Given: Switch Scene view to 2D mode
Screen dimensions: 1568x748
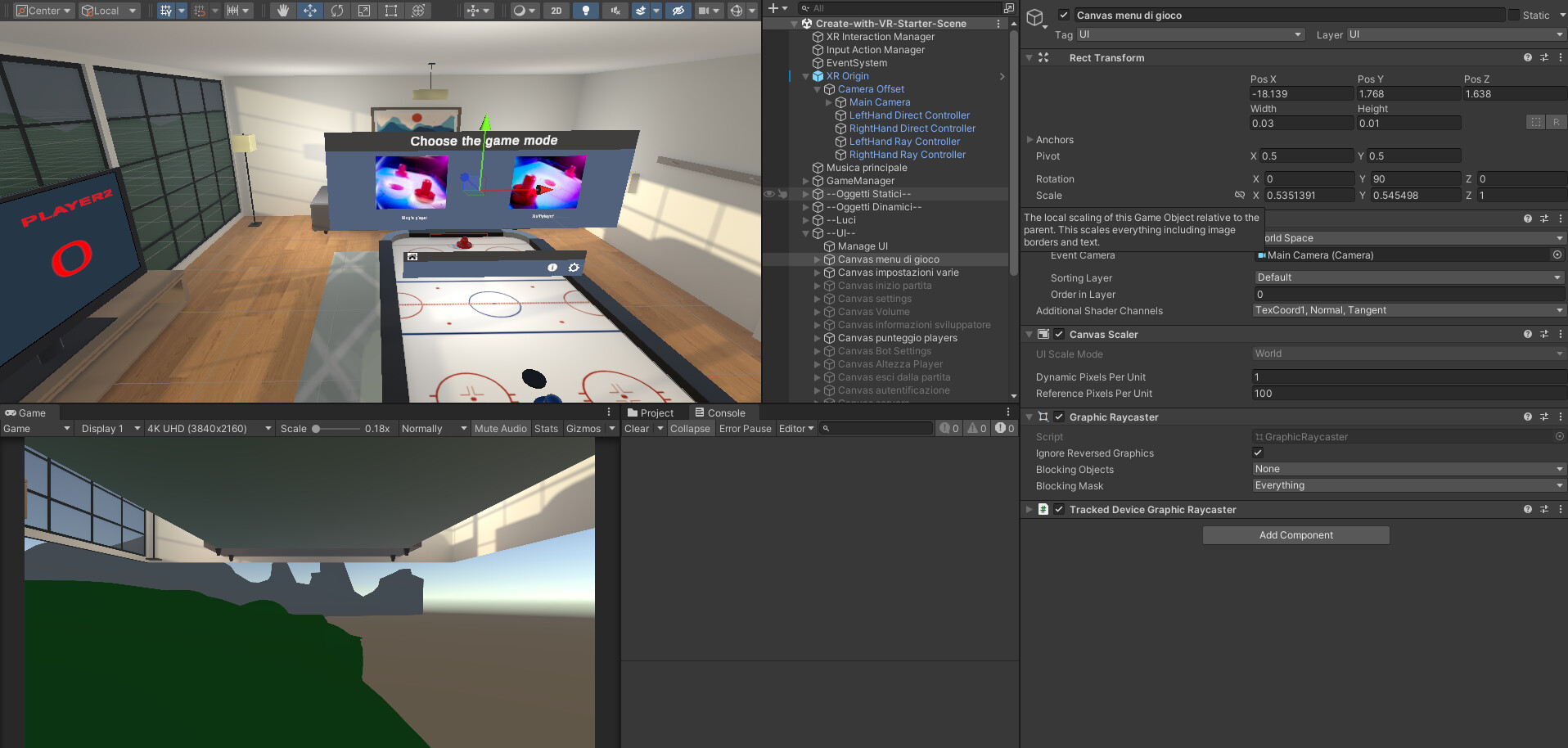Looking at the screenshot, I should [x=556, y=11].
